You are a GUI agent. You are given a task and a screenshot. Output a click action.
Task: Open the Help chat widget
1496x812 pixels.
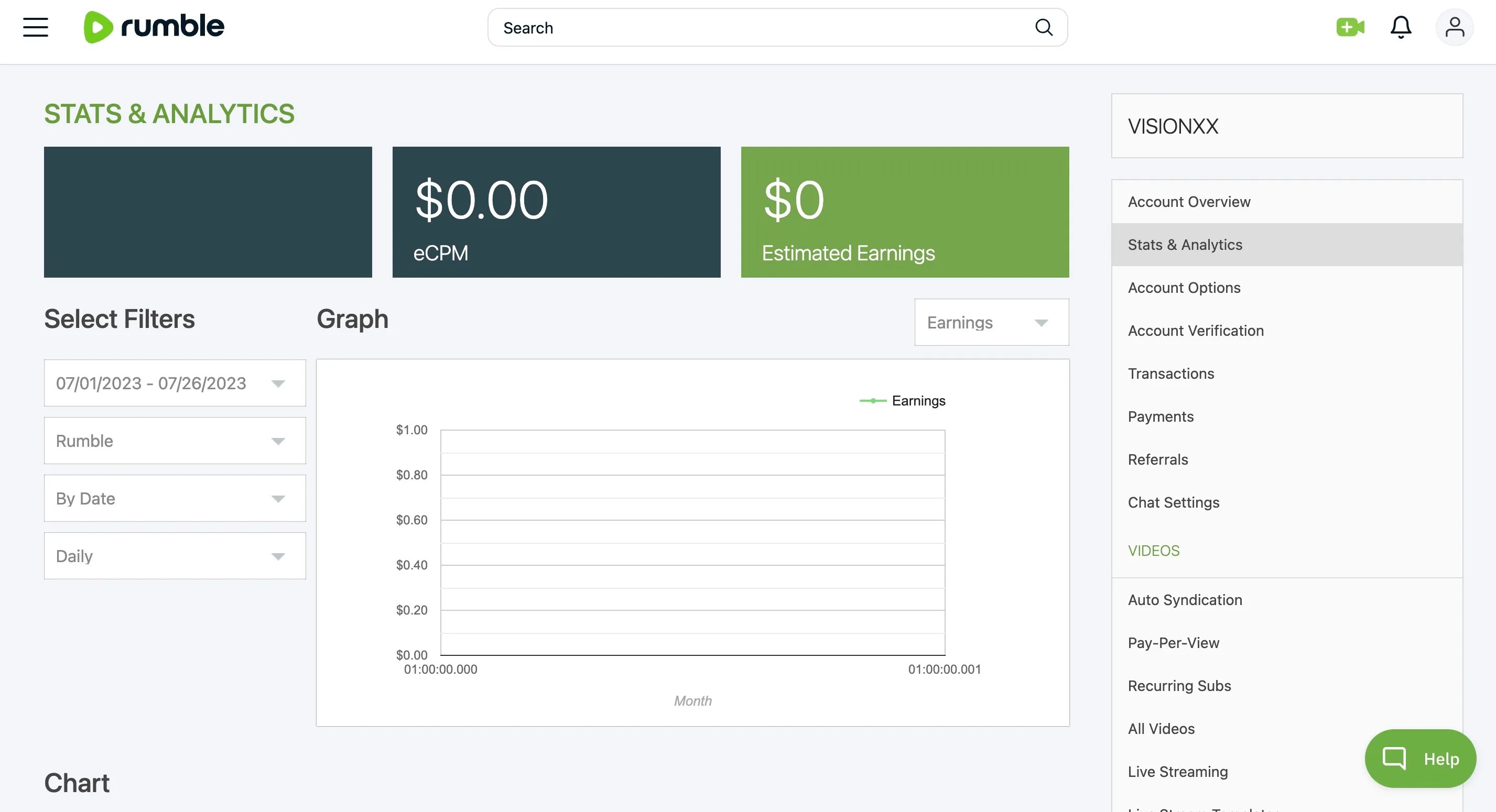pyautogui.click(x=1420, y=758)
